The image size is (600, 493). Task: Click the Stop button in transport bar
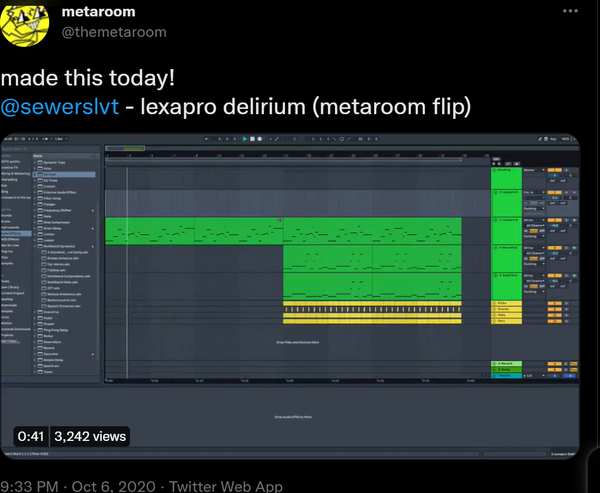pyautogui.click(x=252, y=139)
